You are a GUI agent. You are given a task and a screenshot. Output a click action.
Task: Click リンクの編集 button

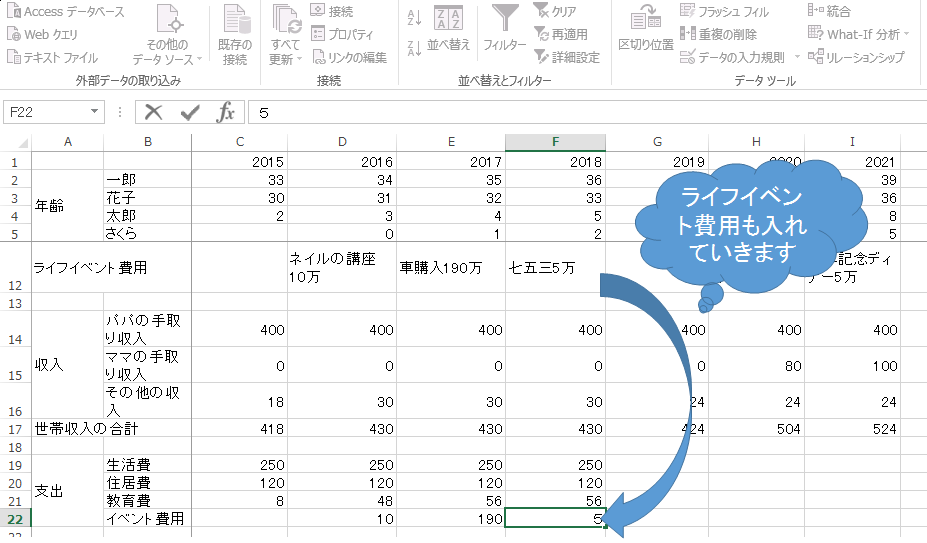coord(349,57)
